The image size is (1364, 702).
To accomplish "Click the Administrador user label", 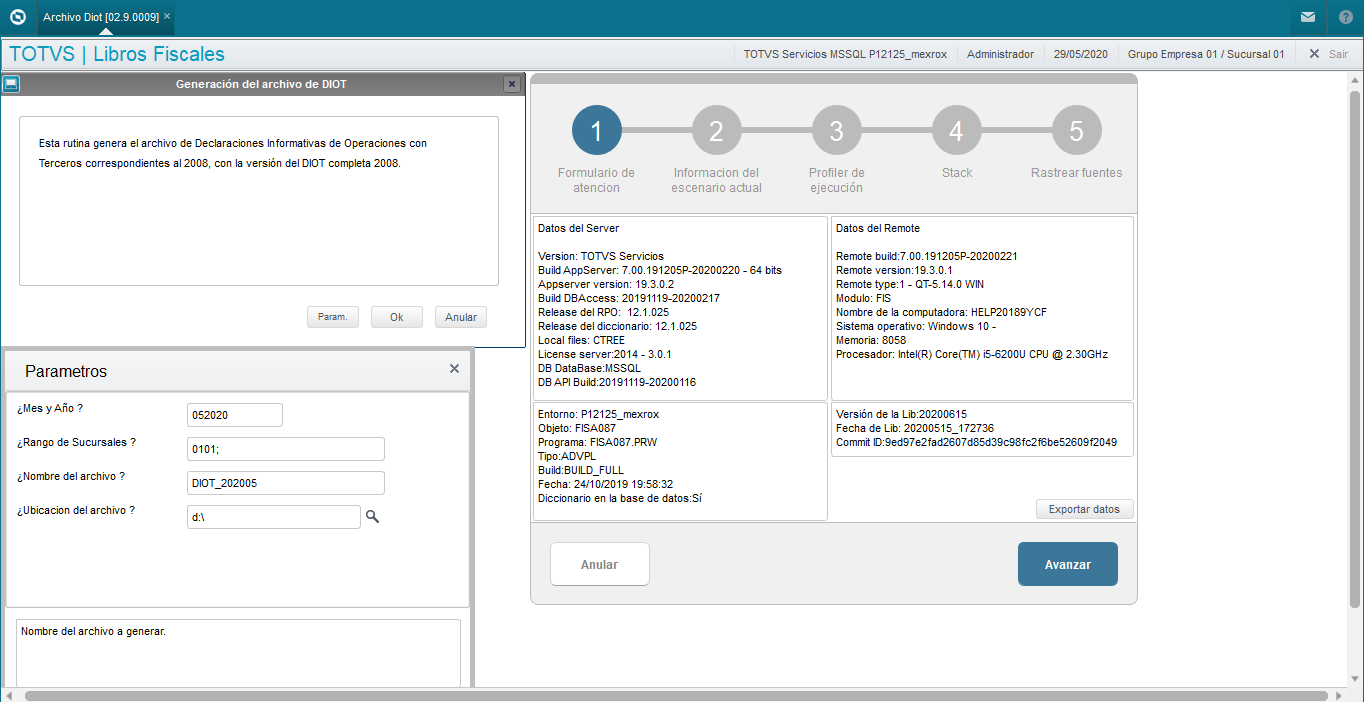I will coord(1000,54).
